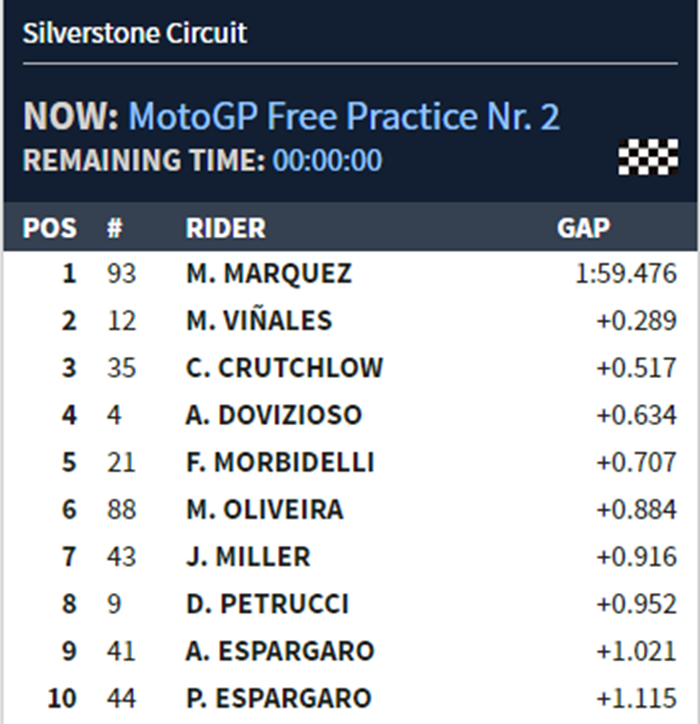Sort by the POS column header

pyautogui.click(x=50, y=228)
